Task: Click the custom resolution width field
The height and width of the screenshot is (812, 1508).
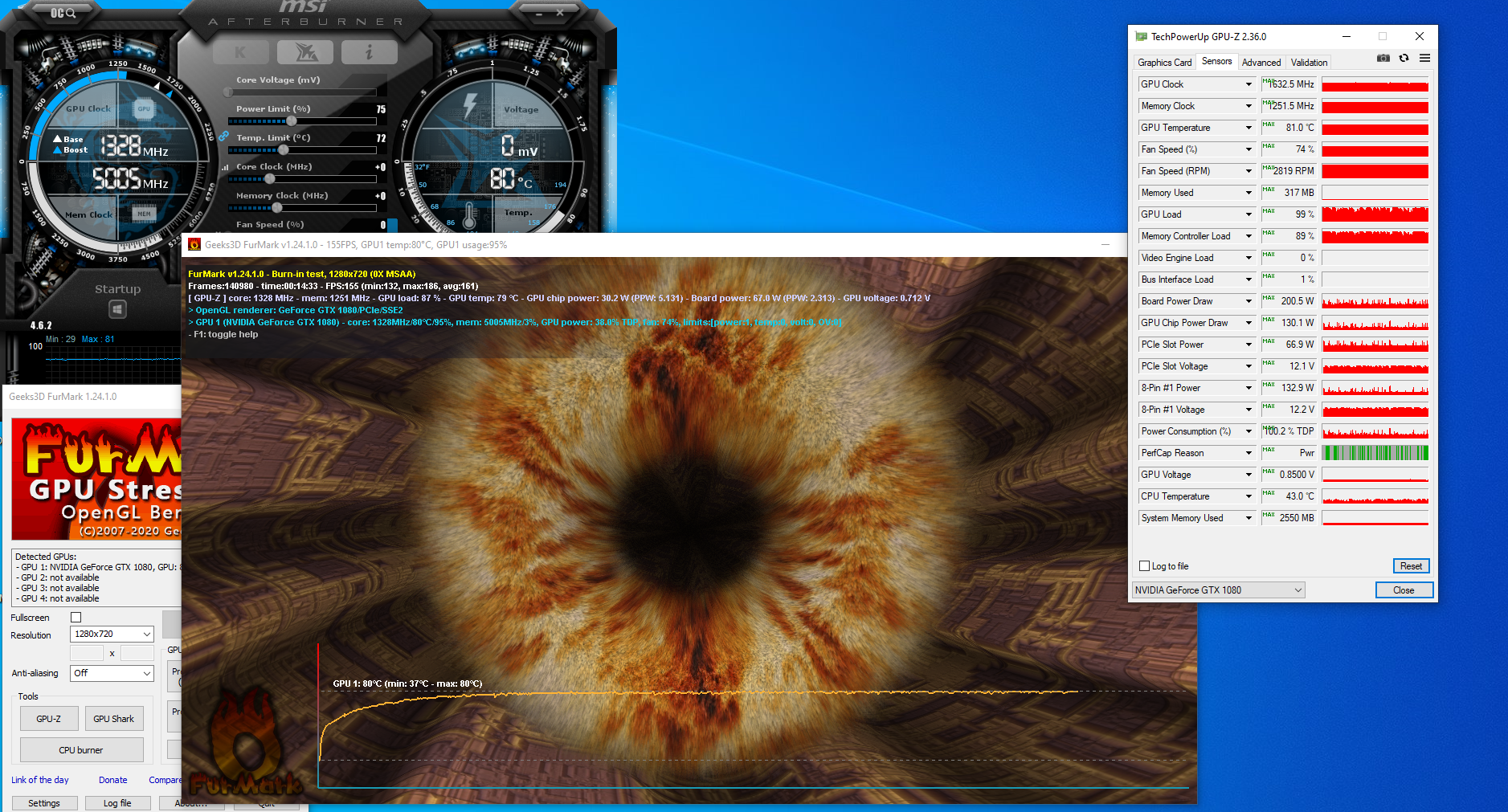Action: [x=87, y=653]
